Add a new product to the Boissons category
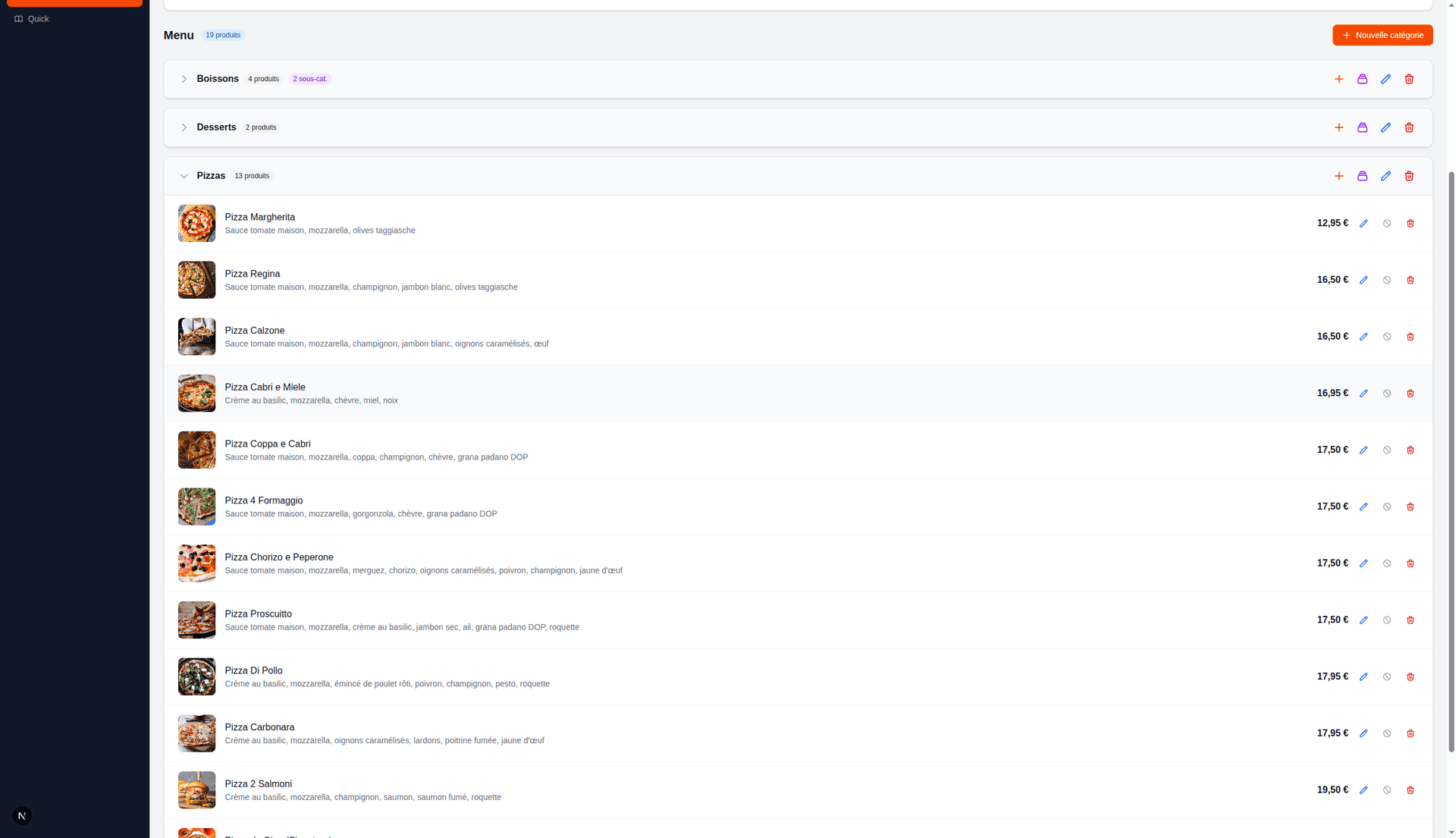Viewport: 1456px width, 838px height. tap(1338, 79)
